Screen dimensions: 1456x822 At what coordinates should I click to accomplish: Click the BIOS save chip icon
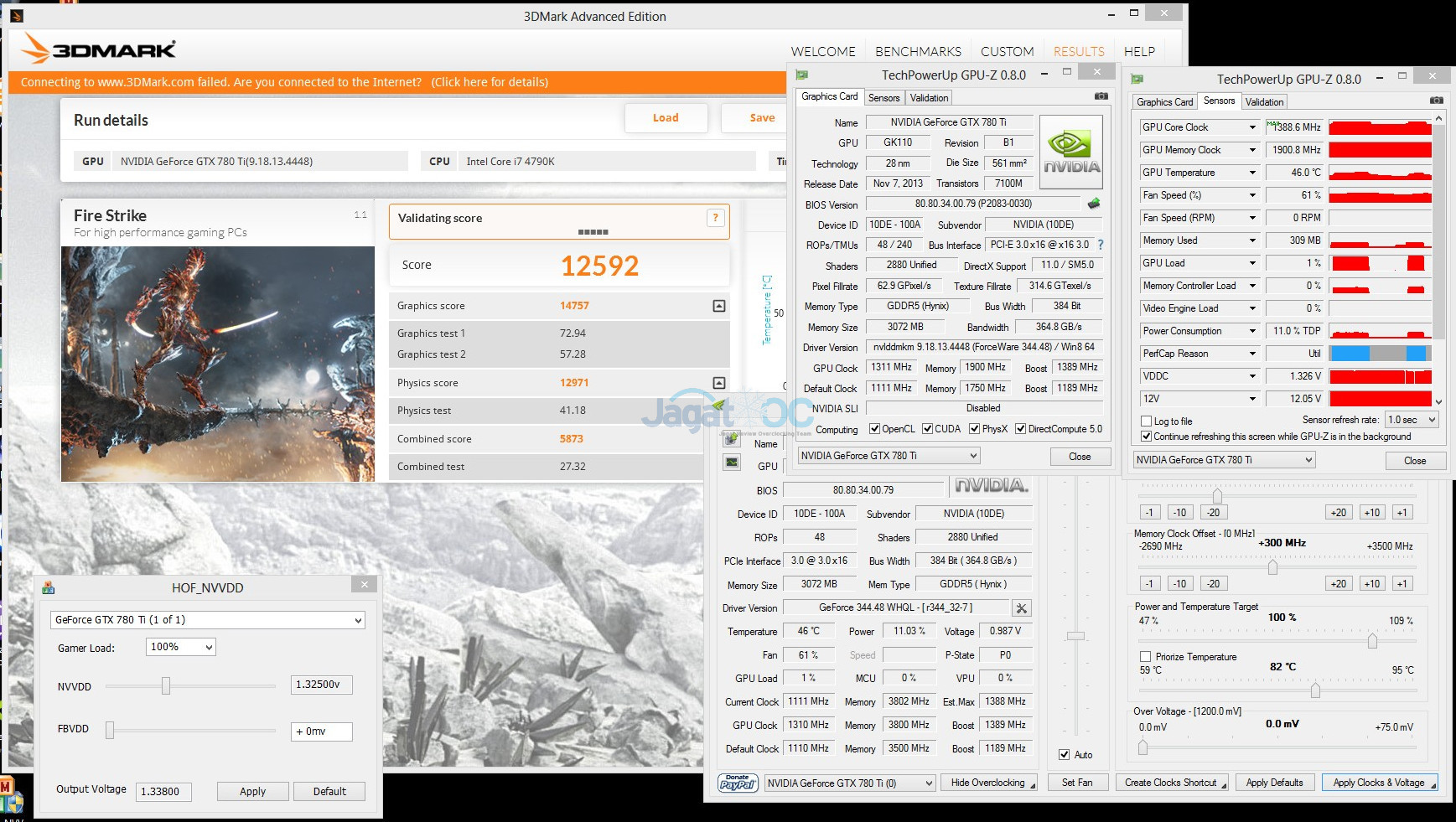point(1093,204)
